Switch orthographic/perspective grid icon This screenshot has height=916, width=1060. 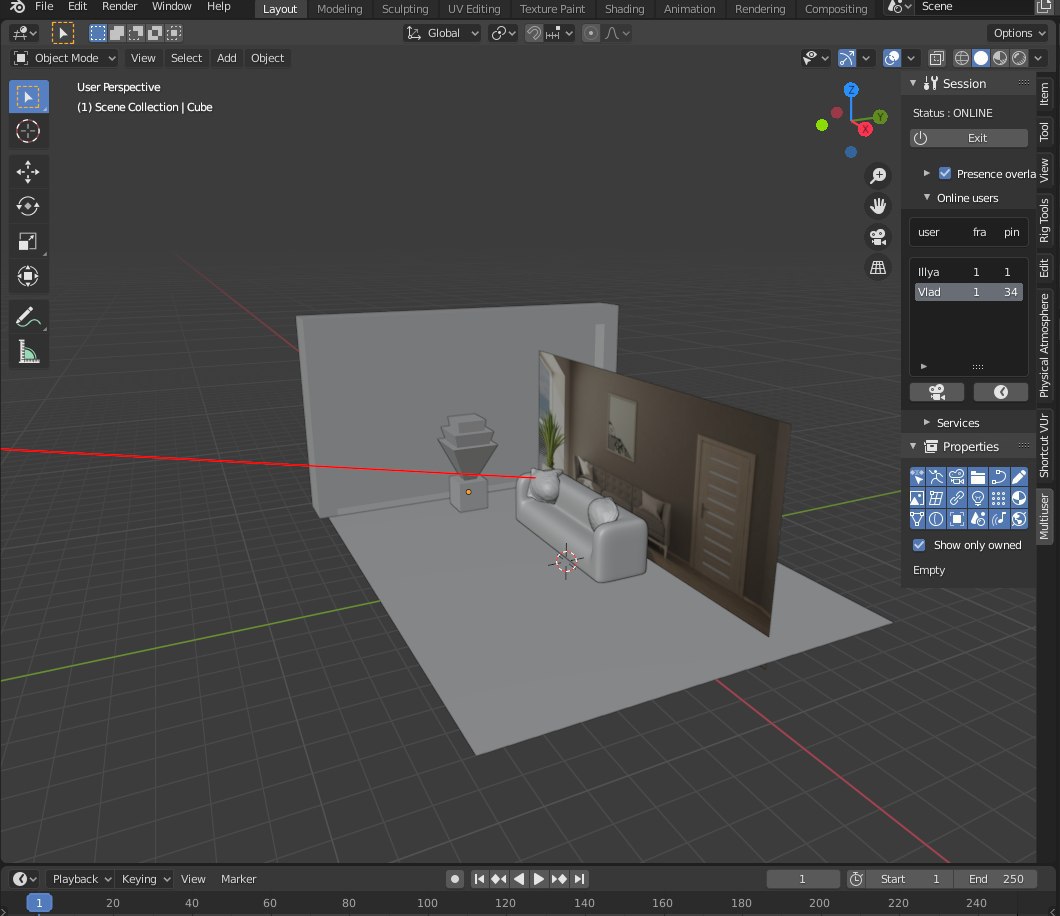[878, 268]
